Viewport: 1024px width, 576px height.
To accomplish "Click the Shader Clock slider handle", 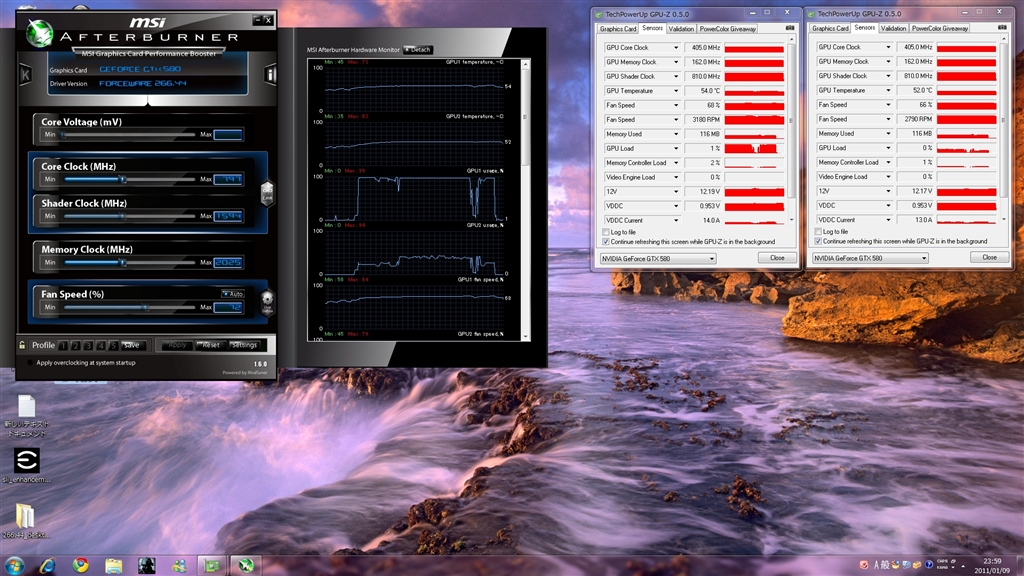I will click(122, 216).
